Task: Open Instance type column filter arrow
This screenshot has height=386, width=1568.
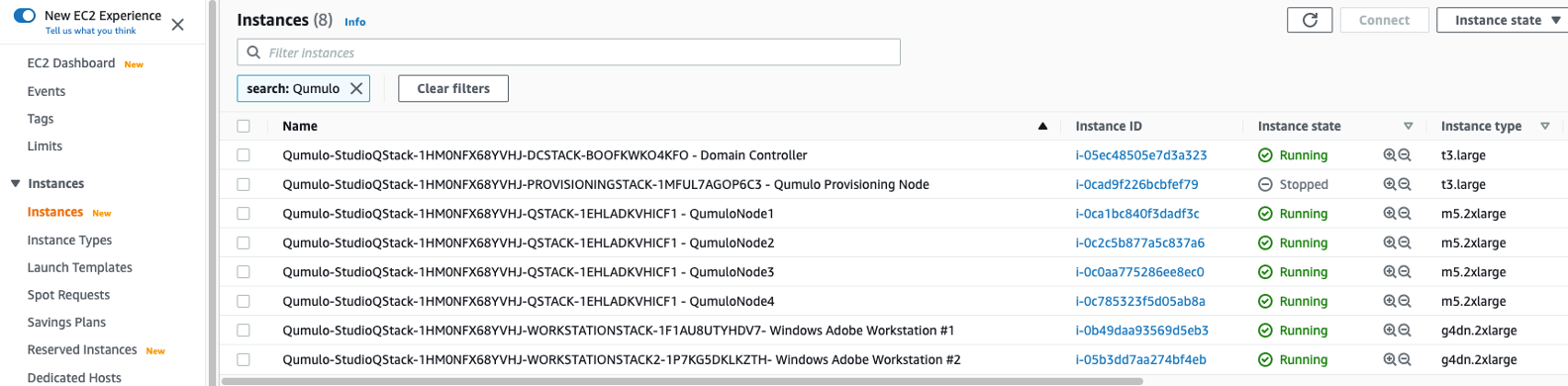Action: (1544, 126)
